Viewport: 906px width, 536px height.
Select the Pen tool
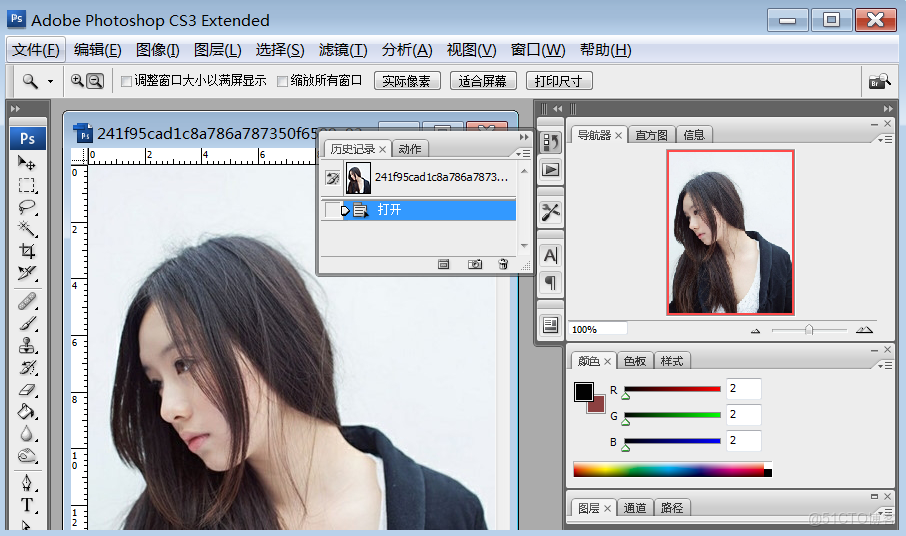pos(27,482)
